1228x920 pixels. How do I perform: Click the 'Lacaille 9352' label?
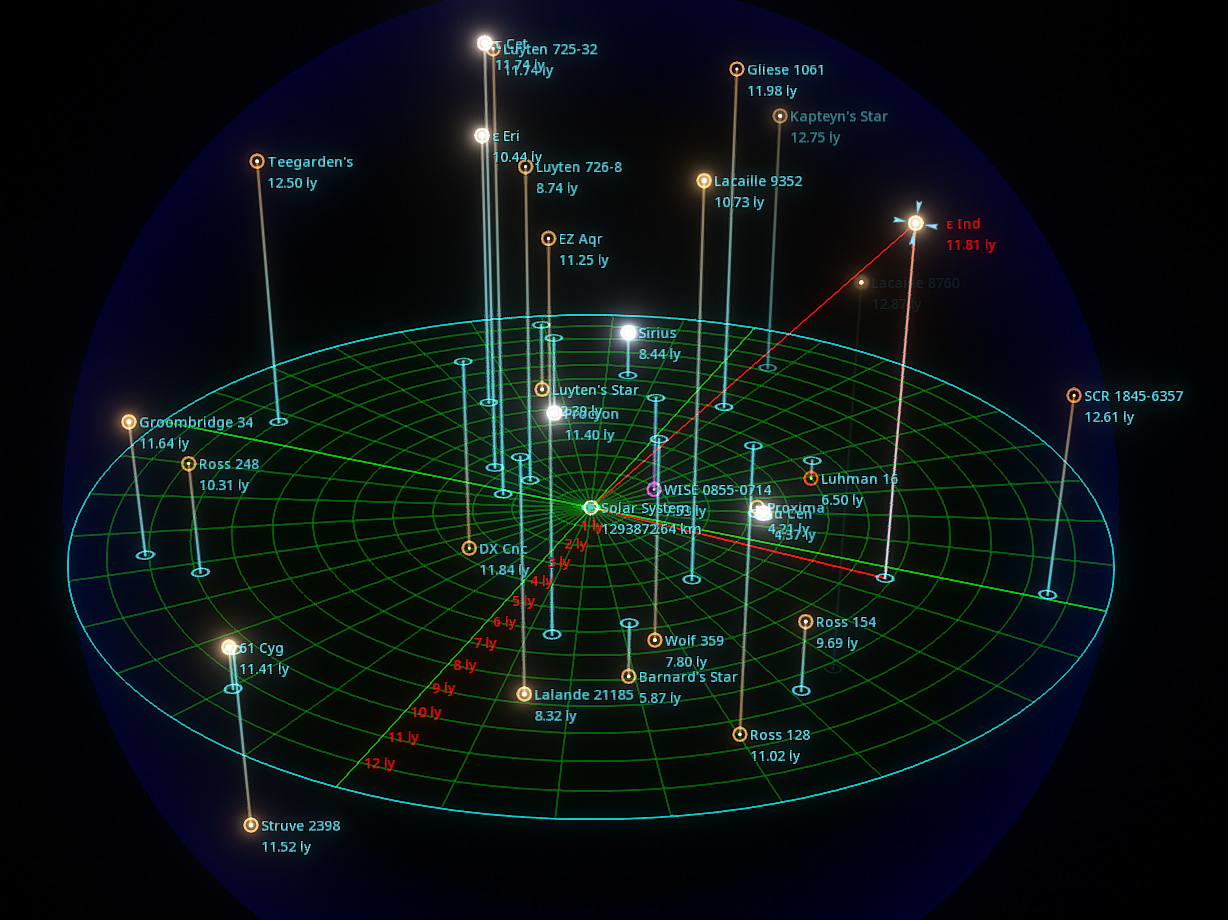758,181
